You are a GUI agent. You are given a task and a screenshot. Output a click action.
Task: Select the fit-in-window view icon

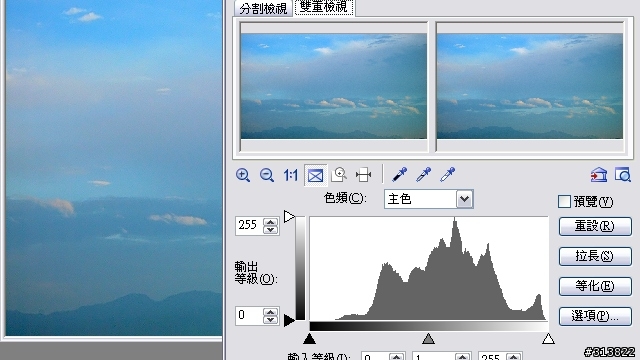(315, 176)
